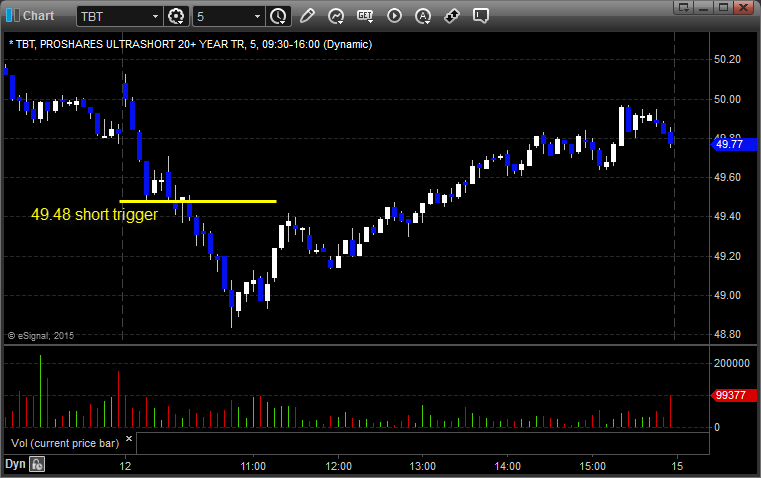The image size is (761, 478).
Task: Open the alerts circled-A menu
Action: pos(423,16)
